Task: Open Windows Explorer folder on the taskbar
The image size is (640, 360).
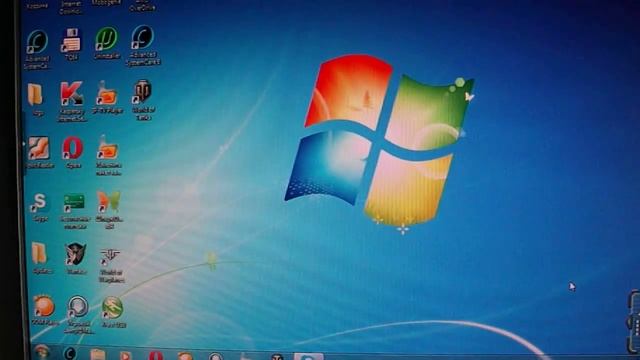Action: click(x=98, y=354)
